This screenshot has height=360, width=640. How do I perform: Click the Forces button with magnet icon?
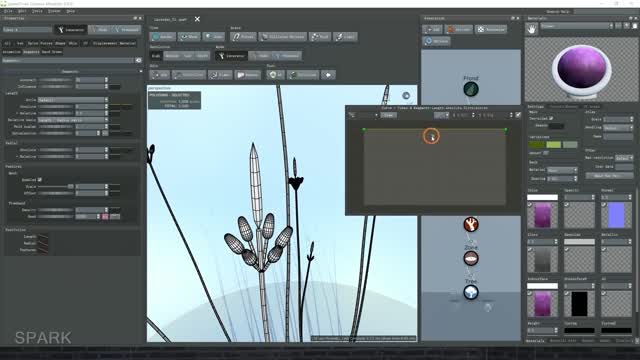pyautogui.click(x=243, y=37)
